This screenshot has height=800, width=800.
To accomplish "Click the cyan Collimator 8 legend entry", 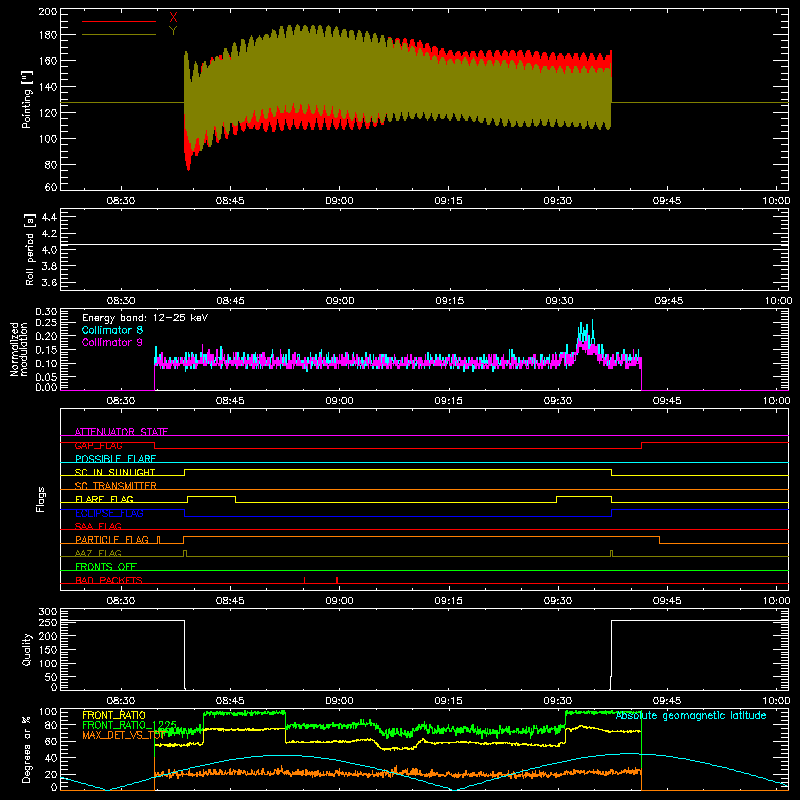I will point(112,330).
